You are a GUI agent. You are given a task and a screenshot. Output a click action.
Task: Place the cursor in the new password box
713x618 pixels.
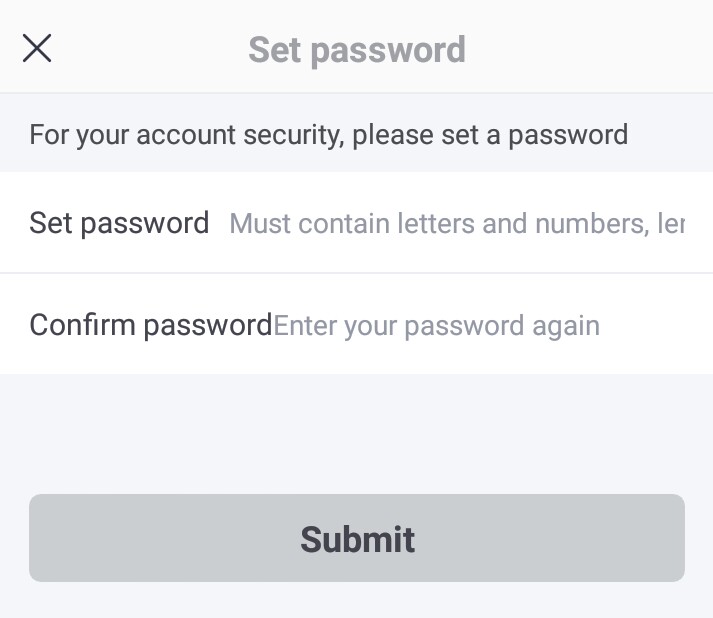tap(457, 223)
